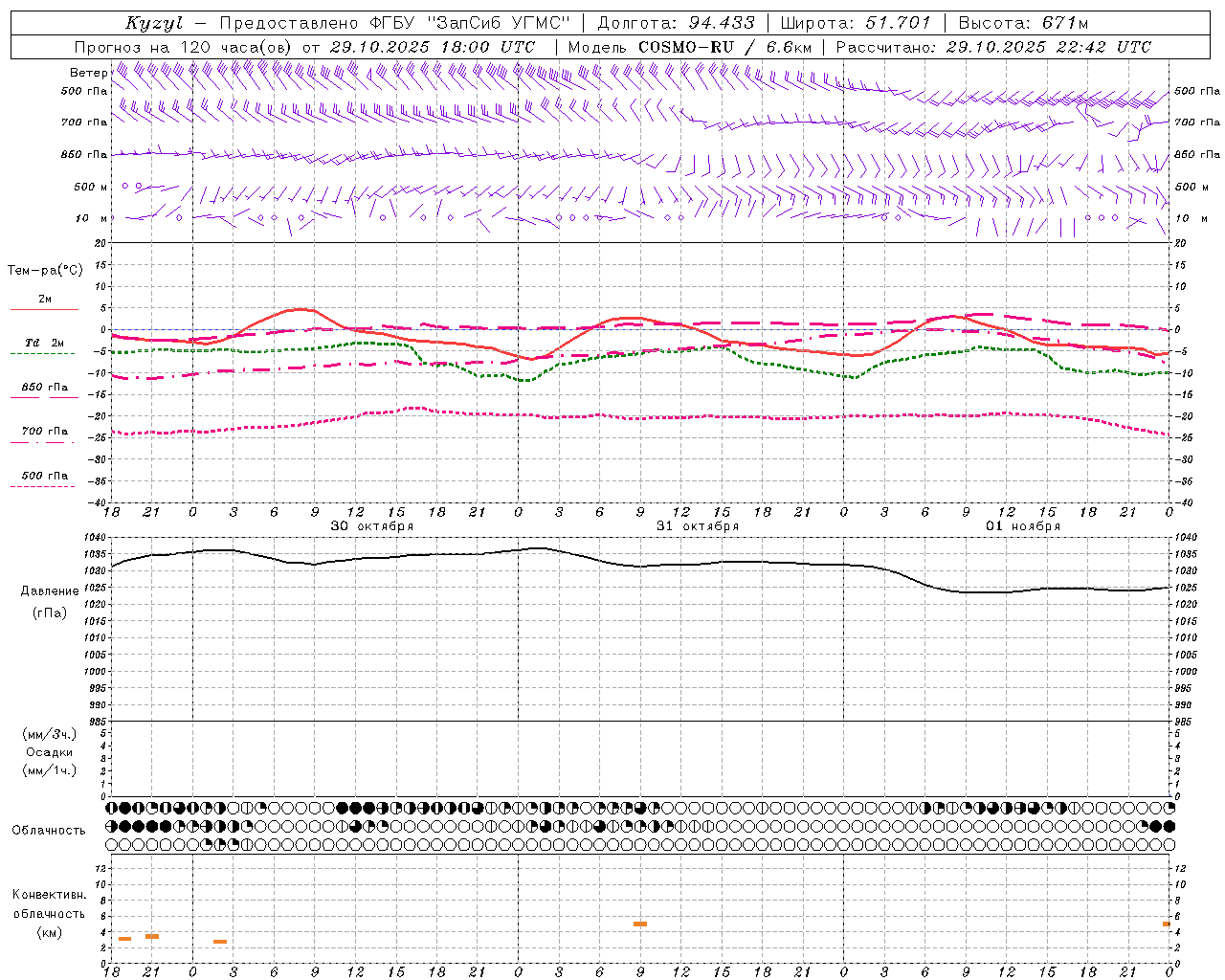Viewport: 1225px width, 980px height.
Task: Click the "Конвективн." convective cloud label
Action: [50, 895]
